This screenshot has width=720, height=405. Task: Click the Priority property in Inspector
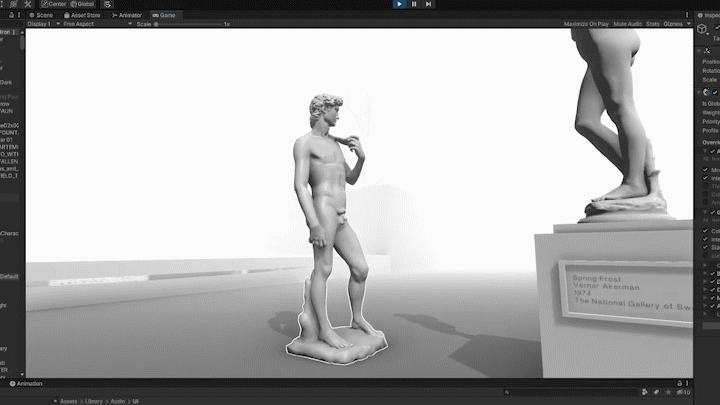tap(711, 122)
